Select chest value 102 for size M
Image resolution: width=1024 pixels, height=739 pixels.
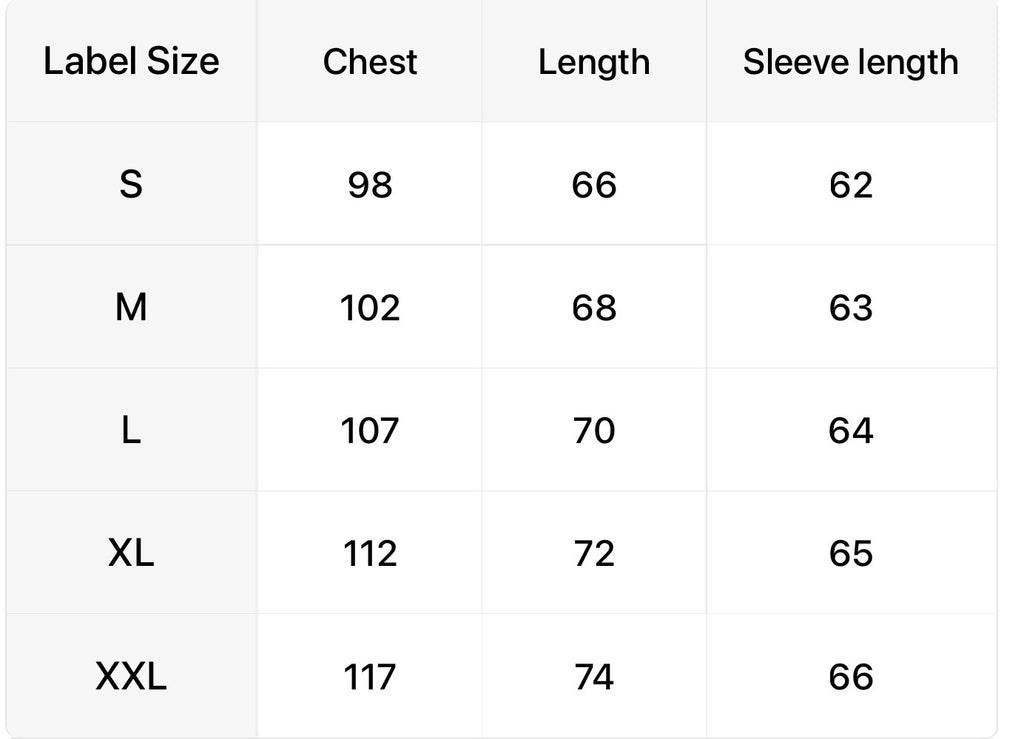click(x=370, y=307)
